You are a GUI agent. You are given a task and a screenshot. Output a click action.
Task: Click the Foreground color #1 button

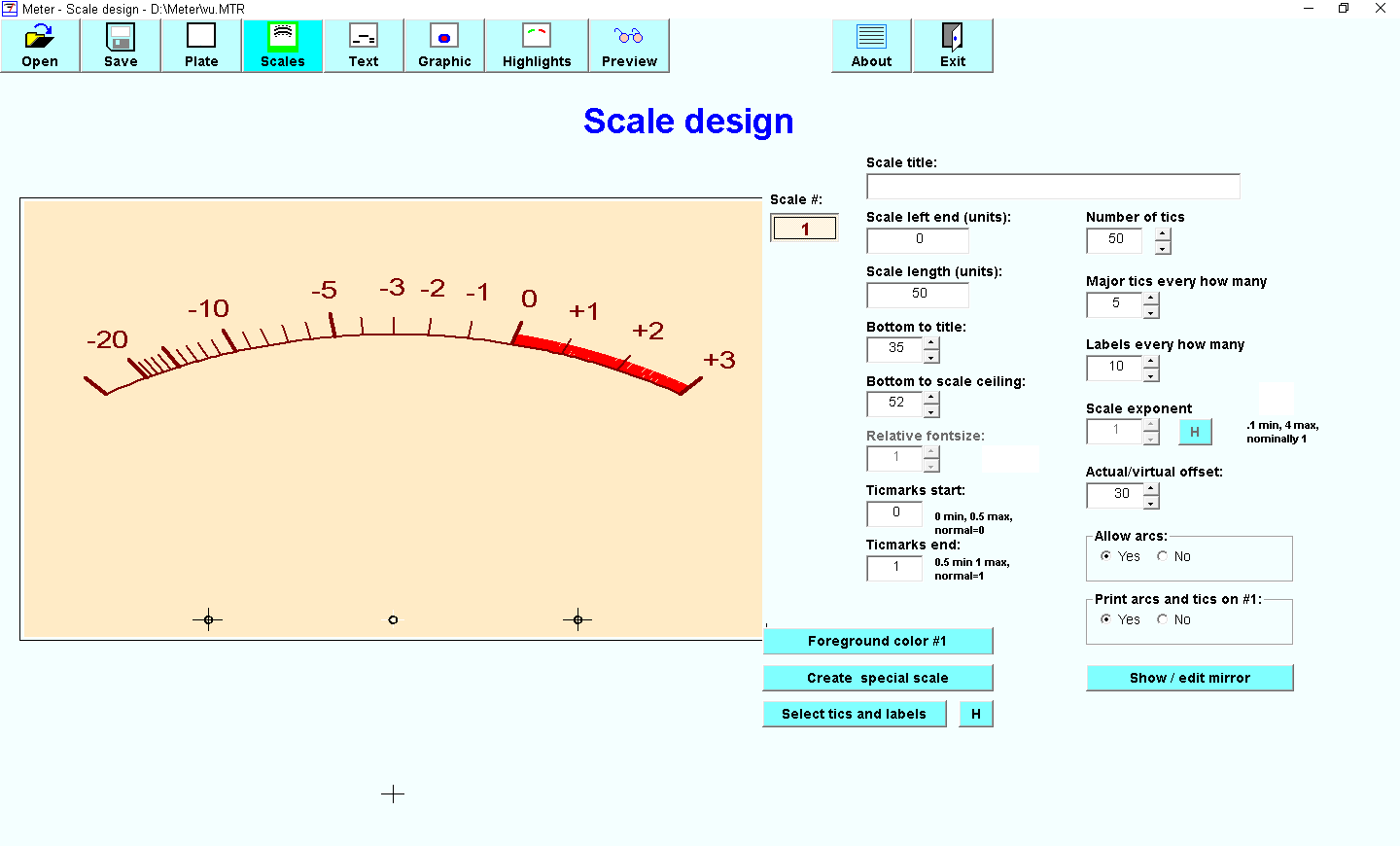[877, 641]
